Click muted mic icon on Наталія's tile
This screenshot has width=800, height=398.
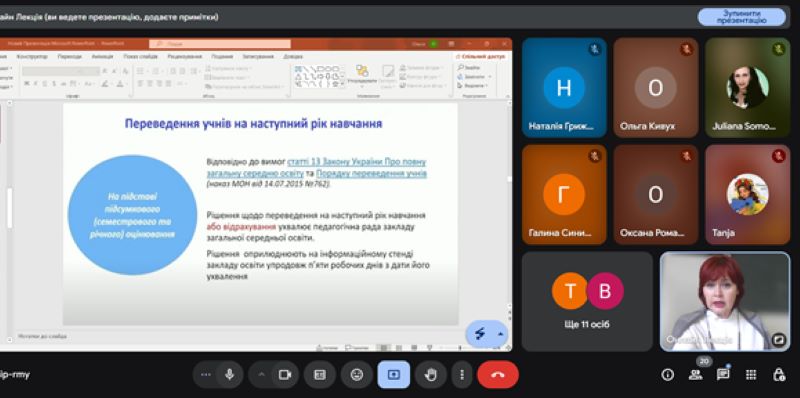click(x=594, y=49)
